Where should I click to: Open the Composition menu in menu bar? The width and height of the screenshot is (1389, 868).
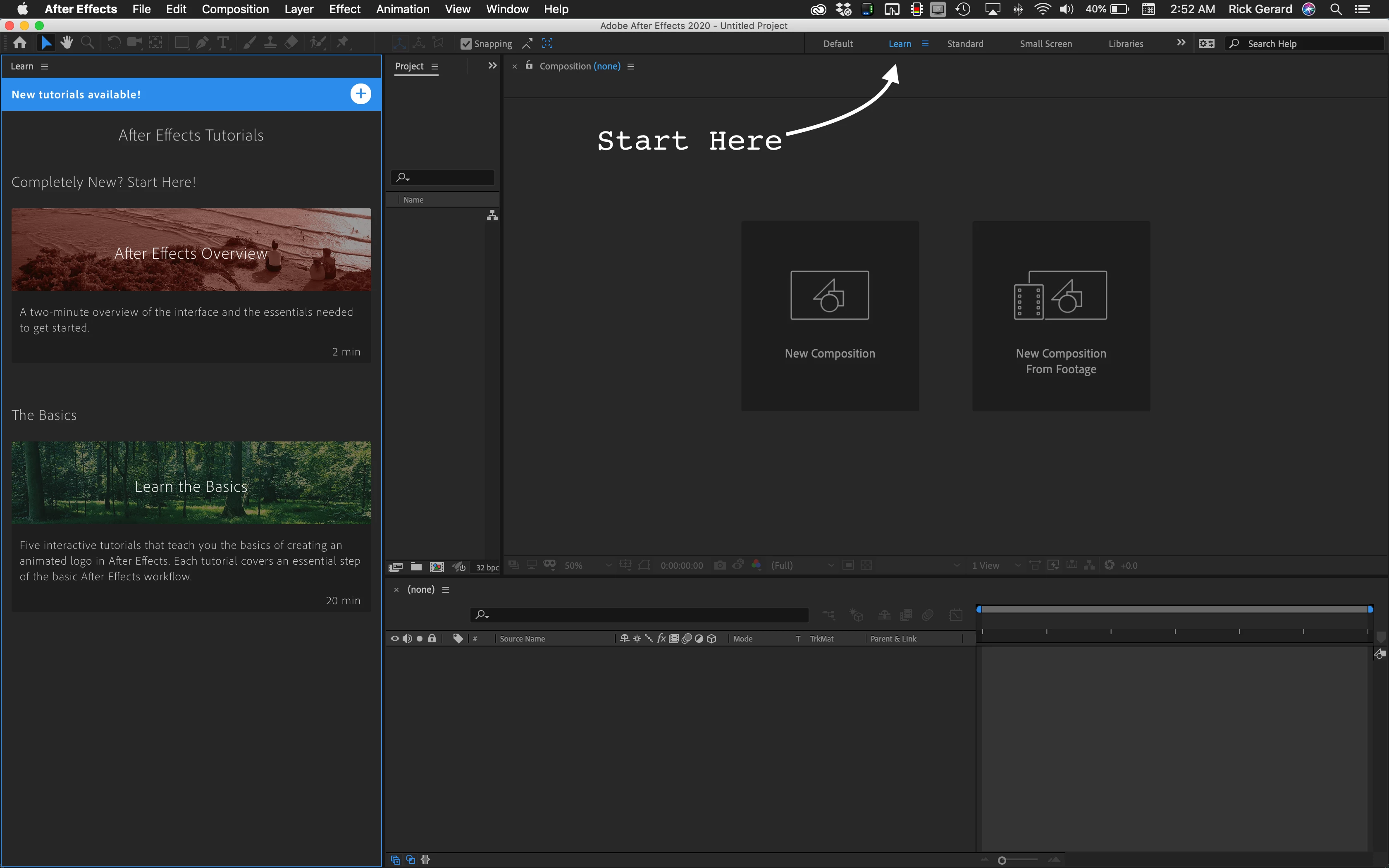tap(235, 9)
